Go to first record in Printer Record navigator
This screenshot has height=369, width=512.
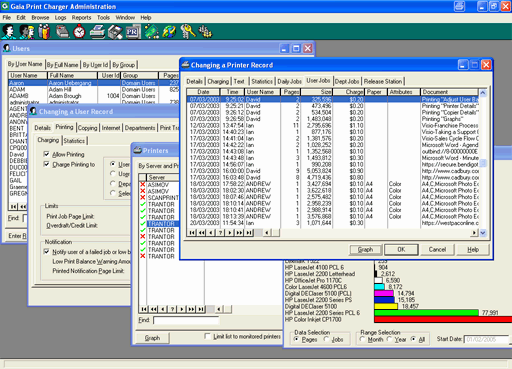(192, 233)
